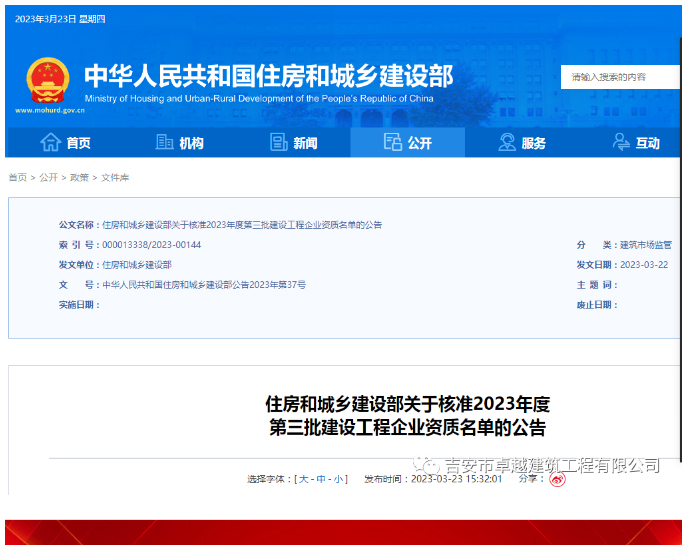Click the date 2023年3月23日 星期四

click(60, 19)
